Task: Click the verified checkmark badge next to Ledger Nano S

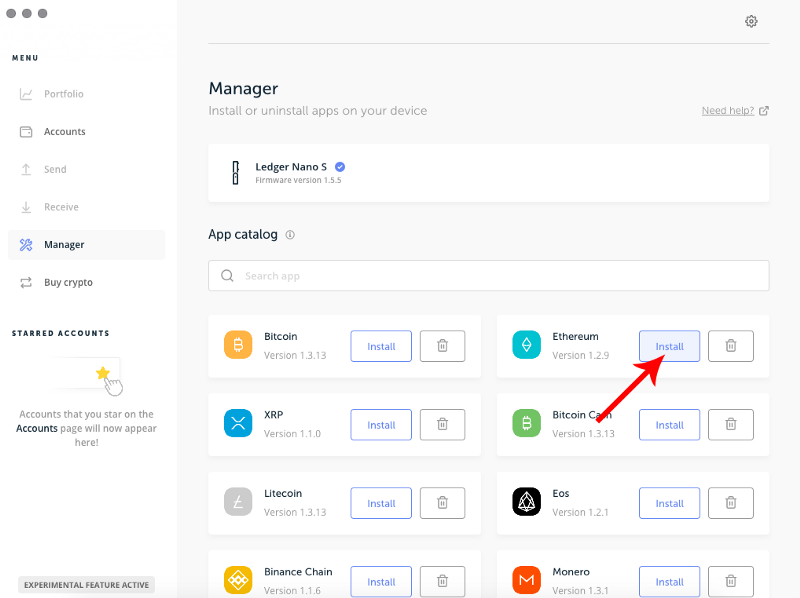Action: [x=340, y=167]
